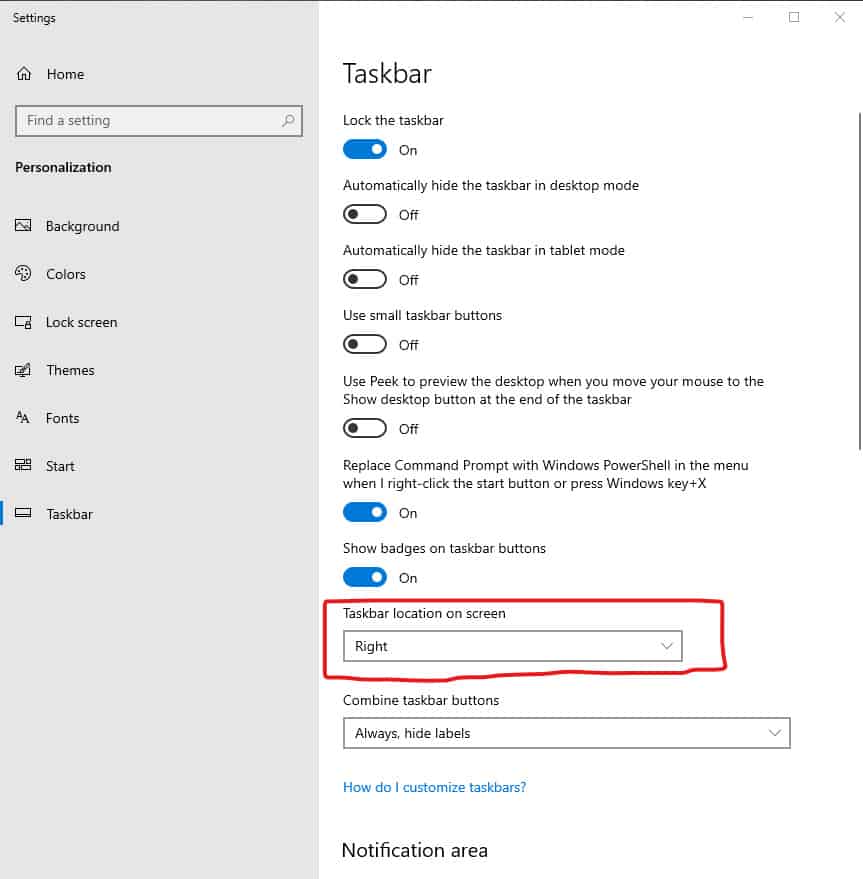Go to Home settings page
The image size is (863, 879).
(x=65, y=74)
